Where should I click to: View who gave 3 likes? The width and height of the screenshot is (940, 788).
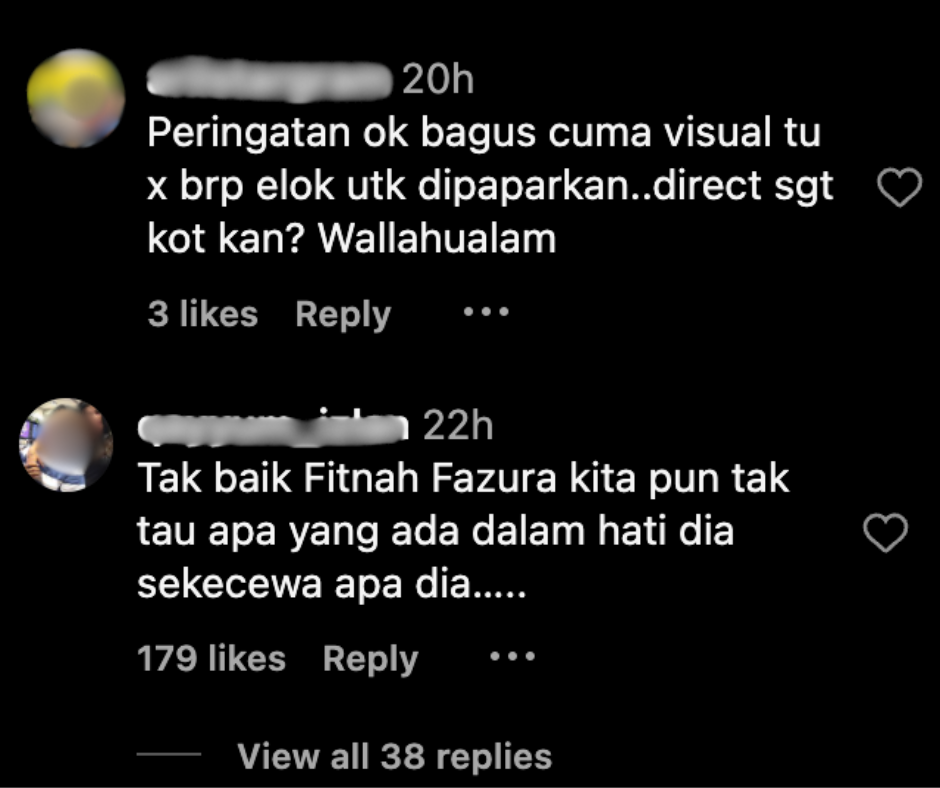tap(203, 314)
